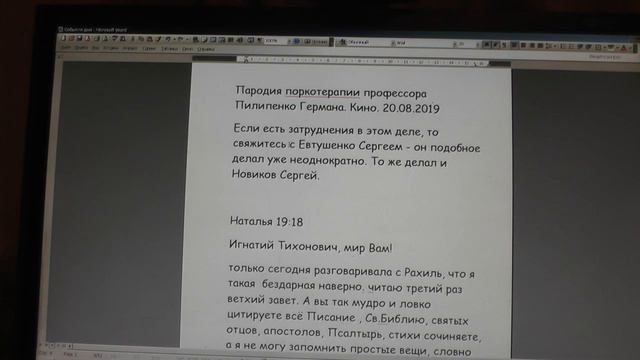Click the Word Help icon

coord(297,41)
